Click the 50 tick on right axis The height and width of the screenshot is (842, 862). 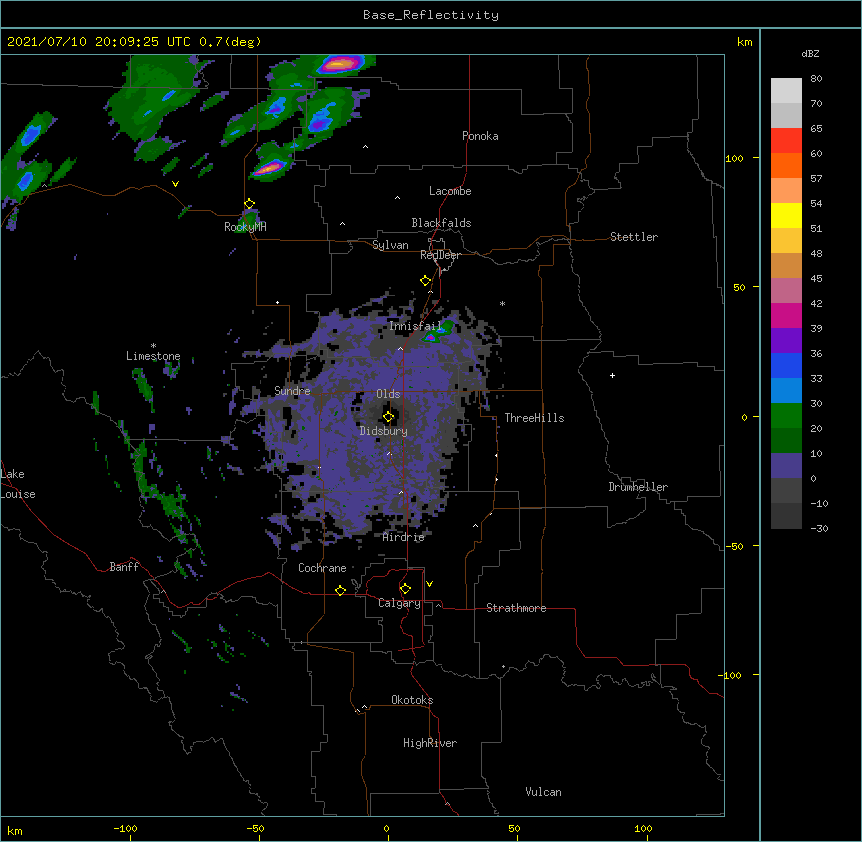click(739, 287)
